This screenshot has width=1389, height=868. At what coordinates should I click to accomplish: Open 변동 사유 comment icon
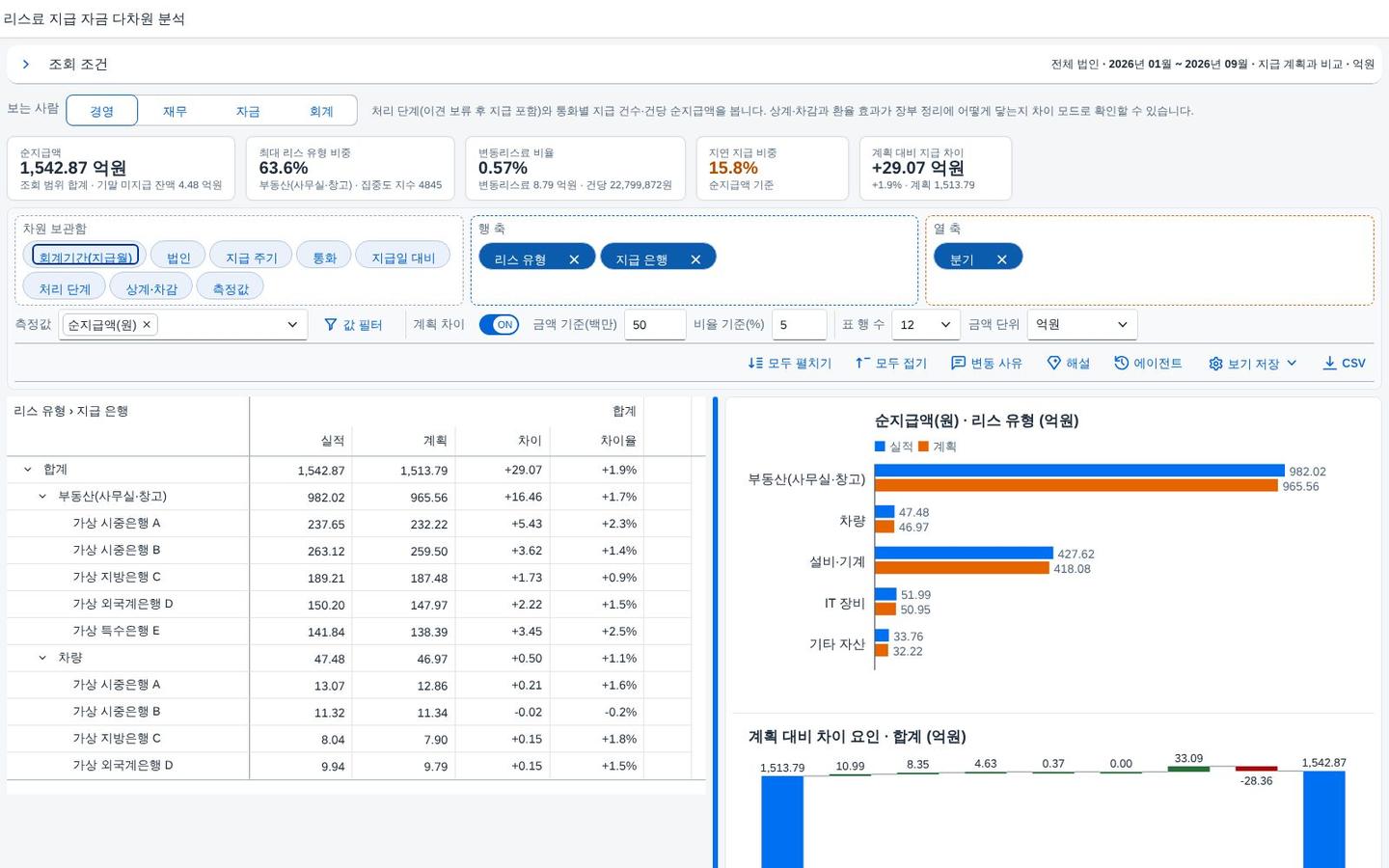coord(958,364)
